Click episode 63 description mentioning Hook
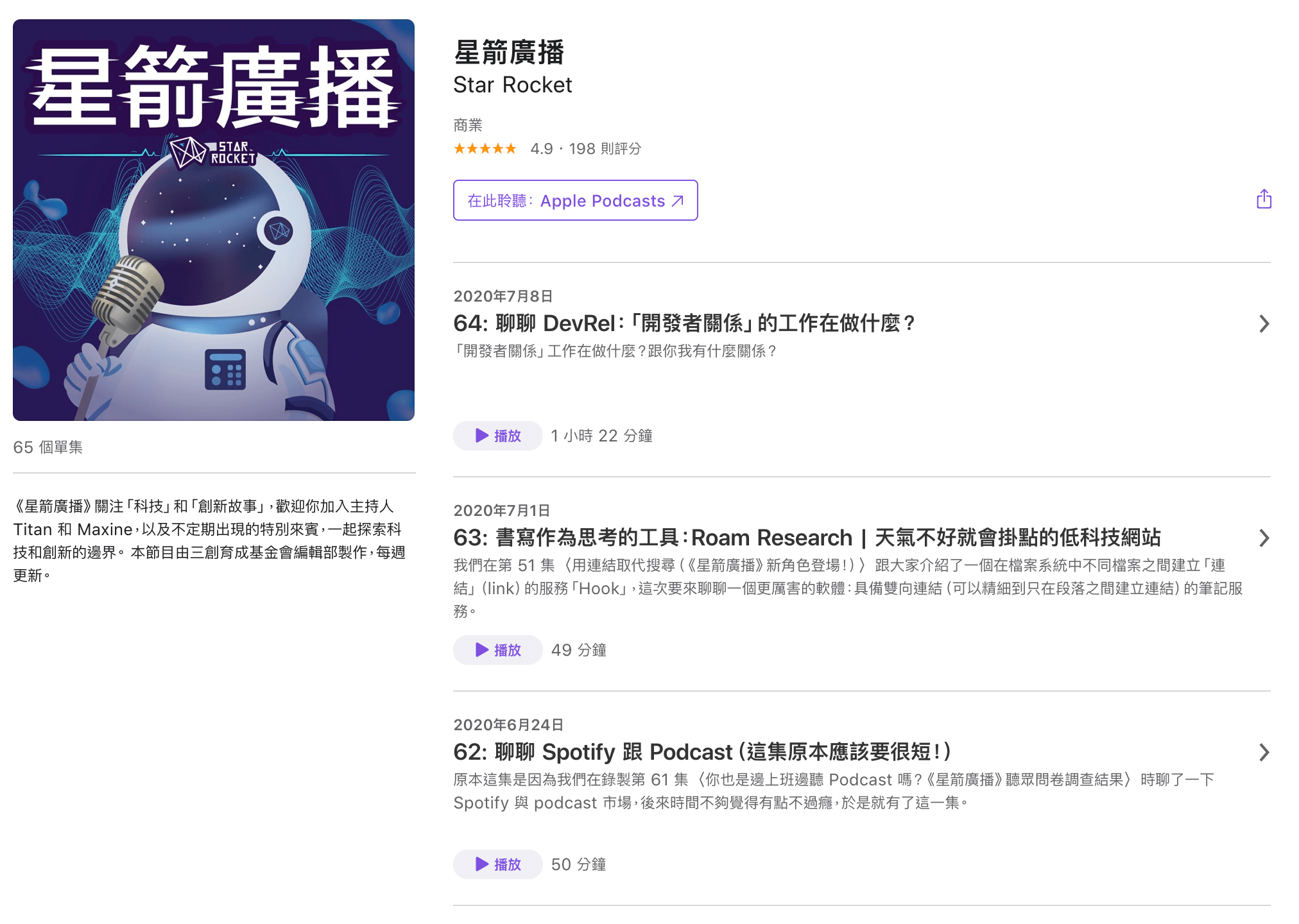Image resolution: width=1299 pixels, height=924 pixels. [x=848, y=588]
